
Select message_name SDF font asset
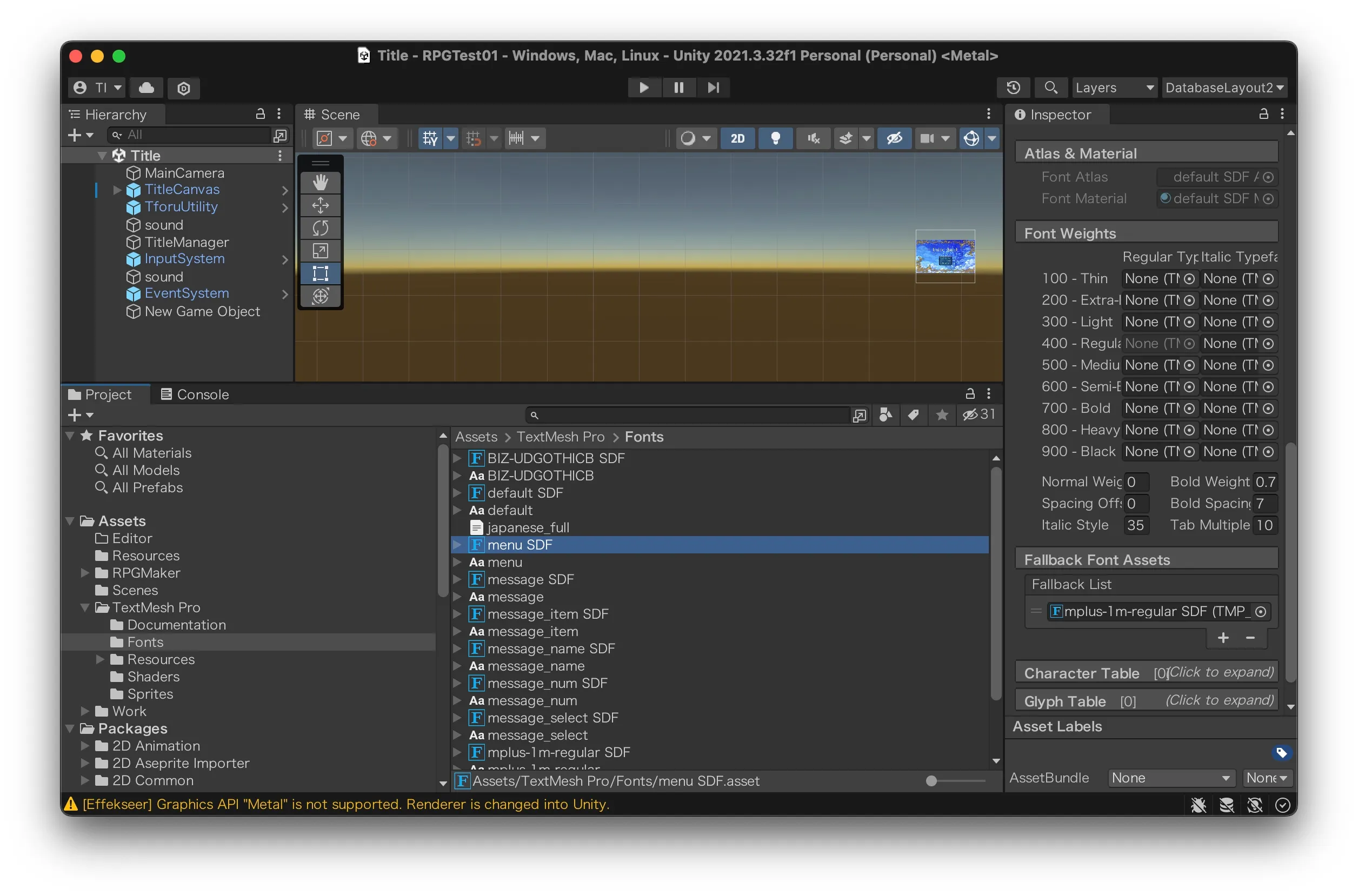tap(550, 648)
